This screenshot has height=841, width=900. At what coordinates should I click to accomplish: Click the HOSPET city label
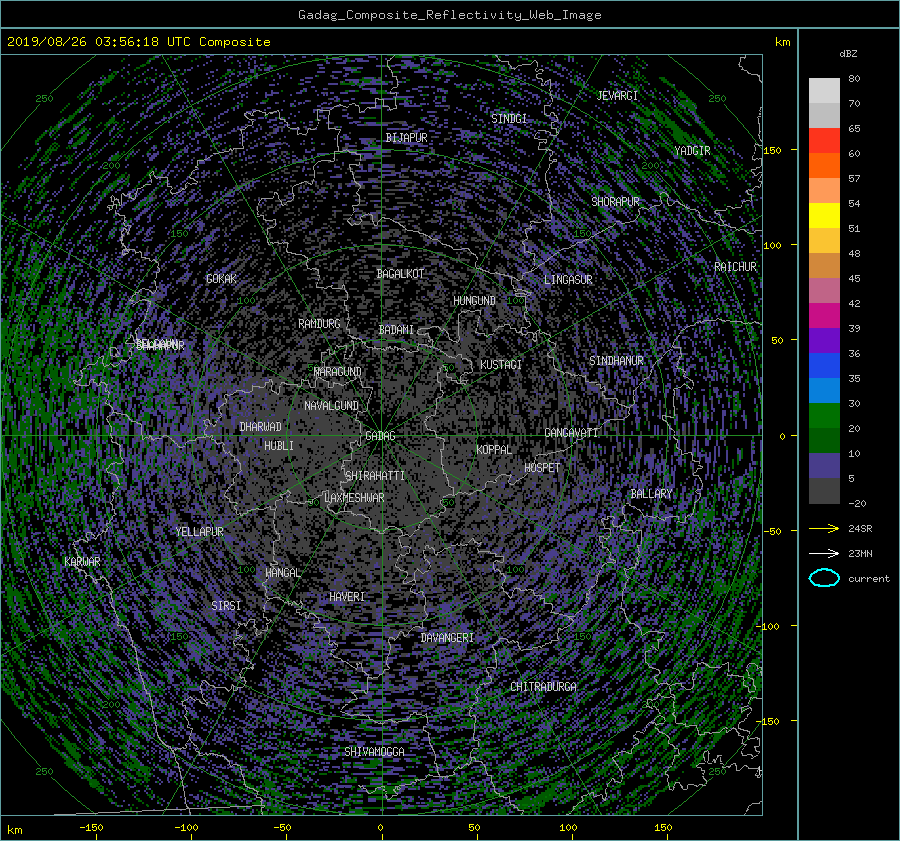pyautogui.click(x=542, y=468)
